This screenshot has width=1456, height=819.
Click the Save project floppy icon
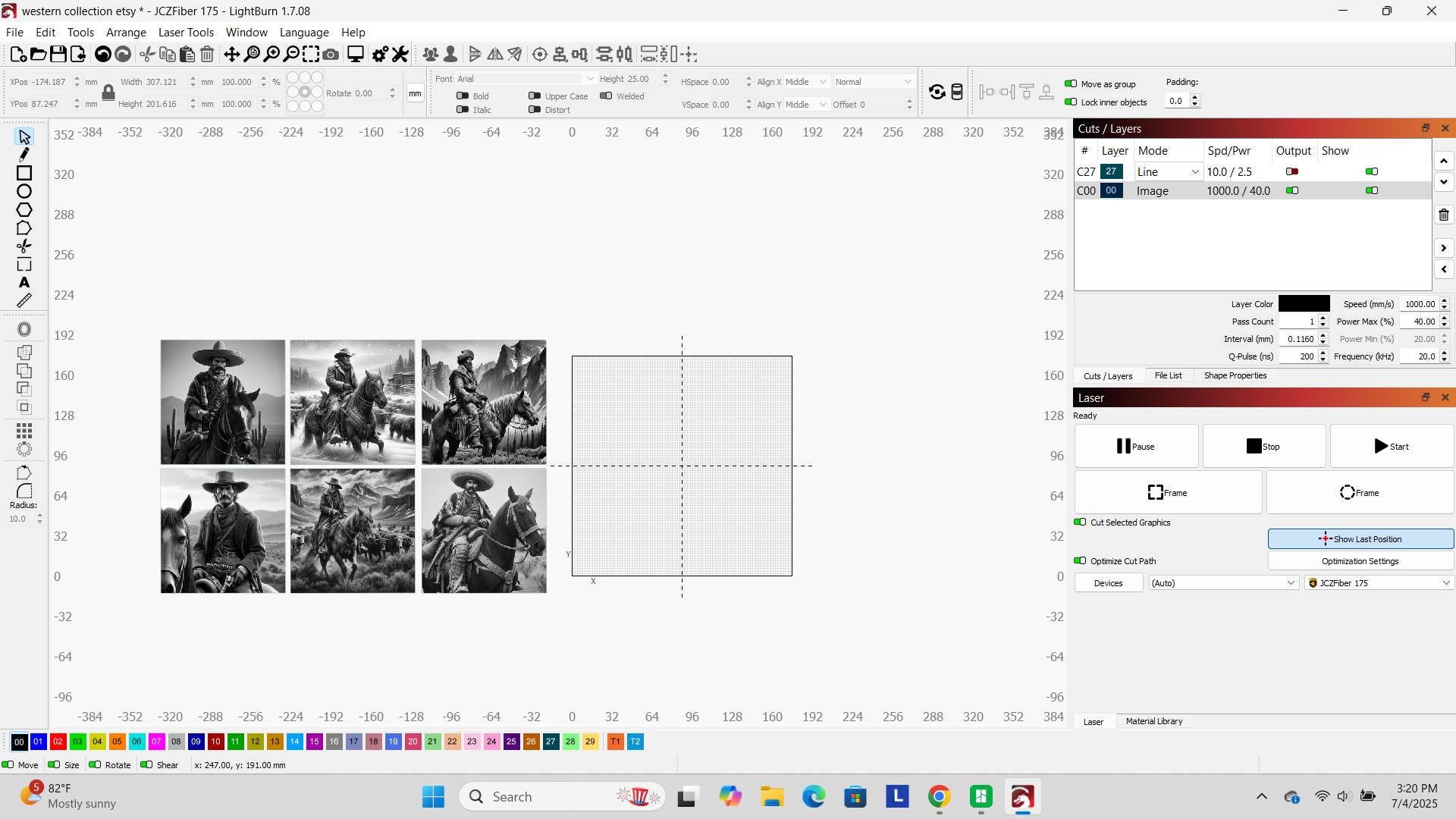click(x=58, y=54)
